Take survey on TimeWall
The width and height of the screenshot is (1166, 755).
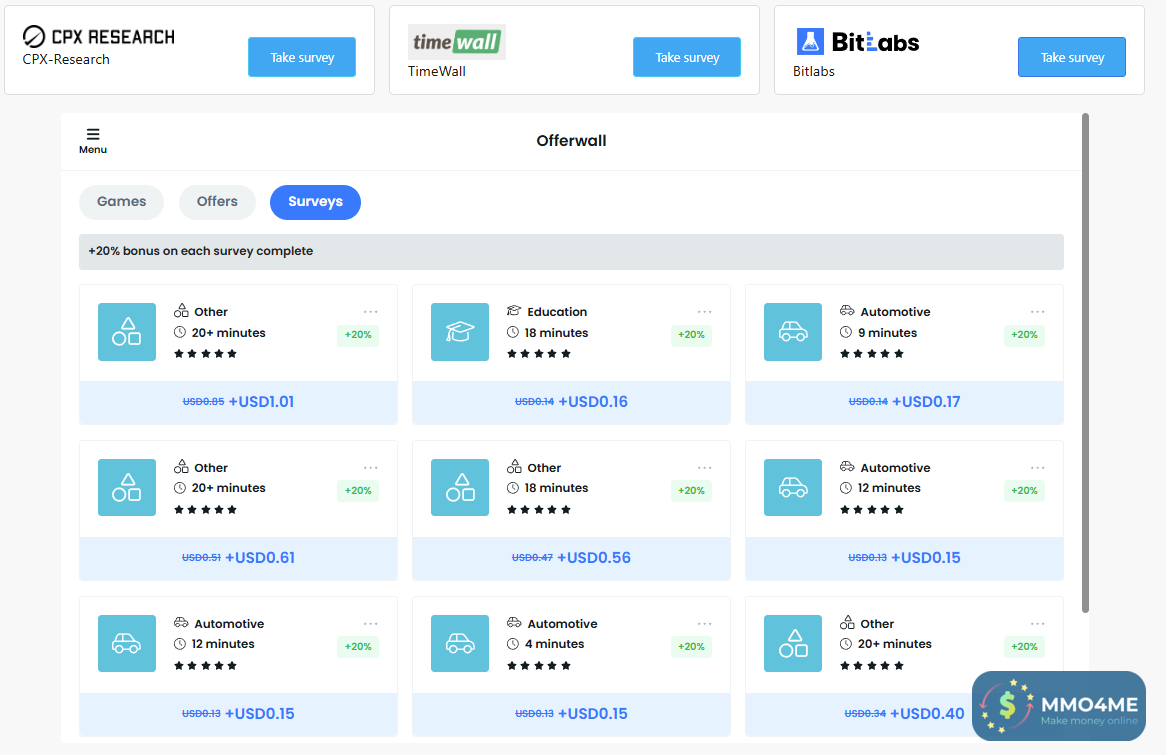(687, 57)
